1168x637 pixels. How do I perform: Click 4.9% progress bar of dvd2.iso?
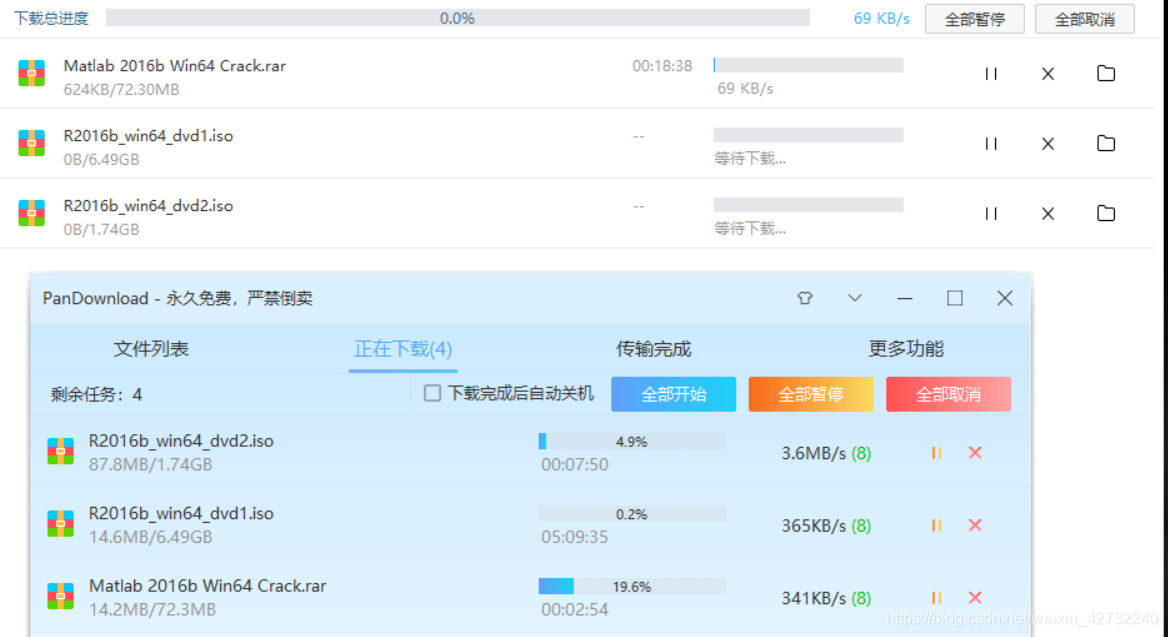click(632, 441)
